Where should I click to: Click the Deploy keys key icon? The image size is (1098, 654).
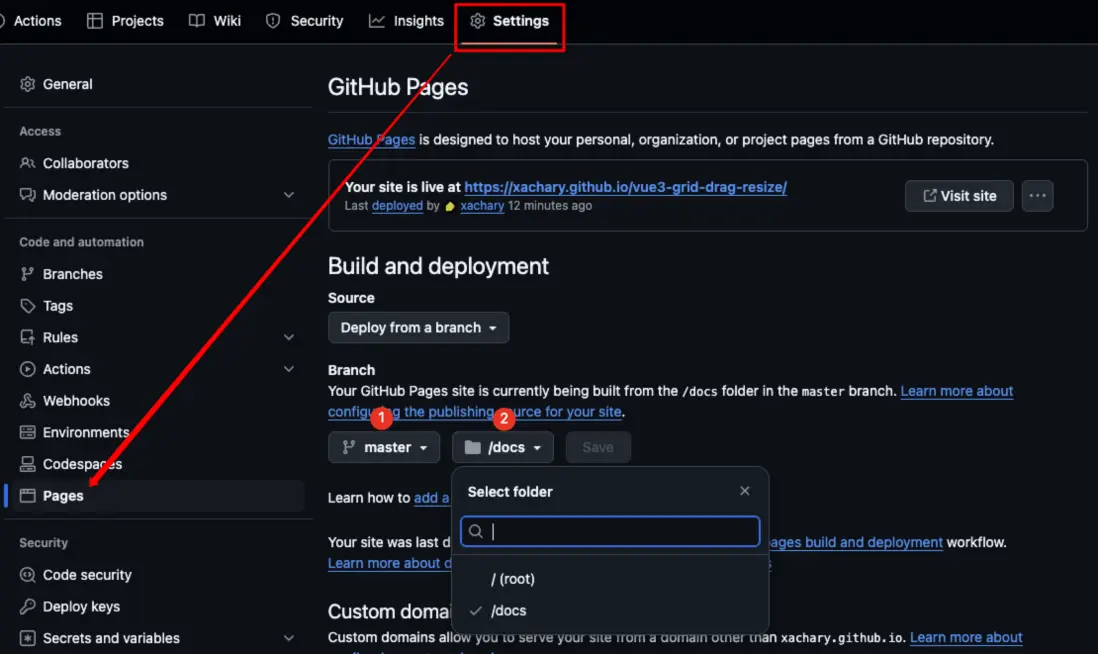(28, 607)
